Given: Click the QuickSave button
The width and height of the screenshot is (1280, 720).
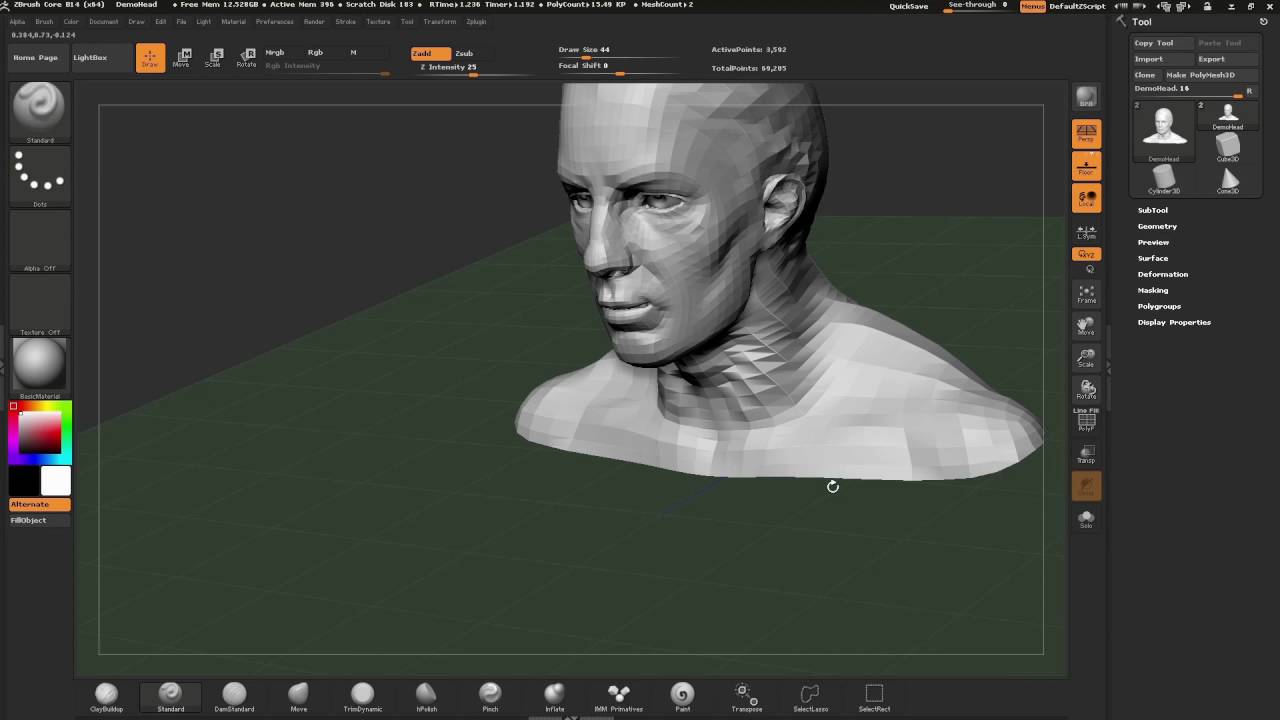Looking at the screenshot, I should [x=909, y=6].
